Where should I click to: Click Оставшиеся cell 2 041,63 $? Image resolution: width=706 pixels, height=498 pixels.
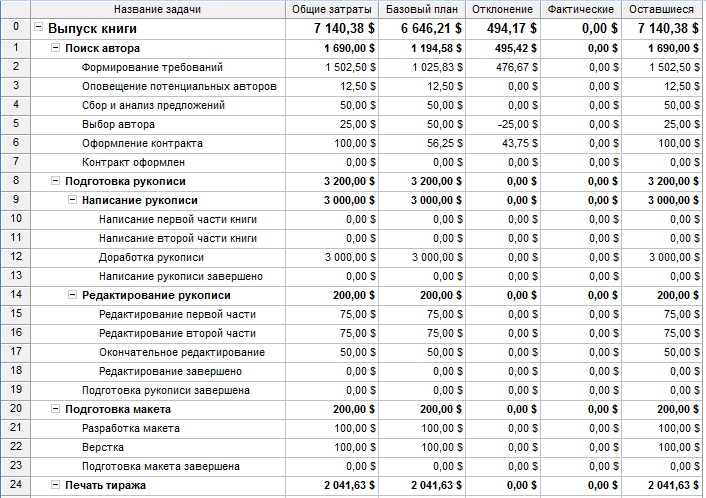click(x=662, y=485)
